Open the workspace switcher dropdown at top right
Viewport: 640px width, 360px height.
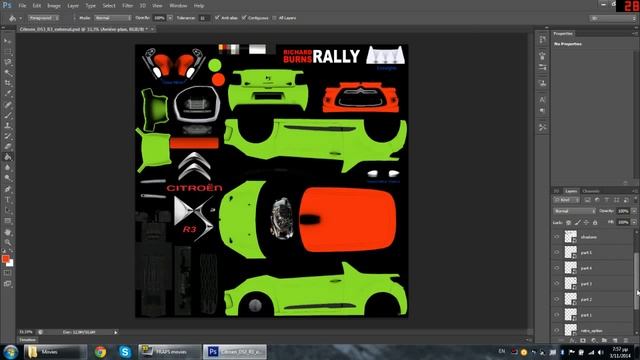pos(612,18)
